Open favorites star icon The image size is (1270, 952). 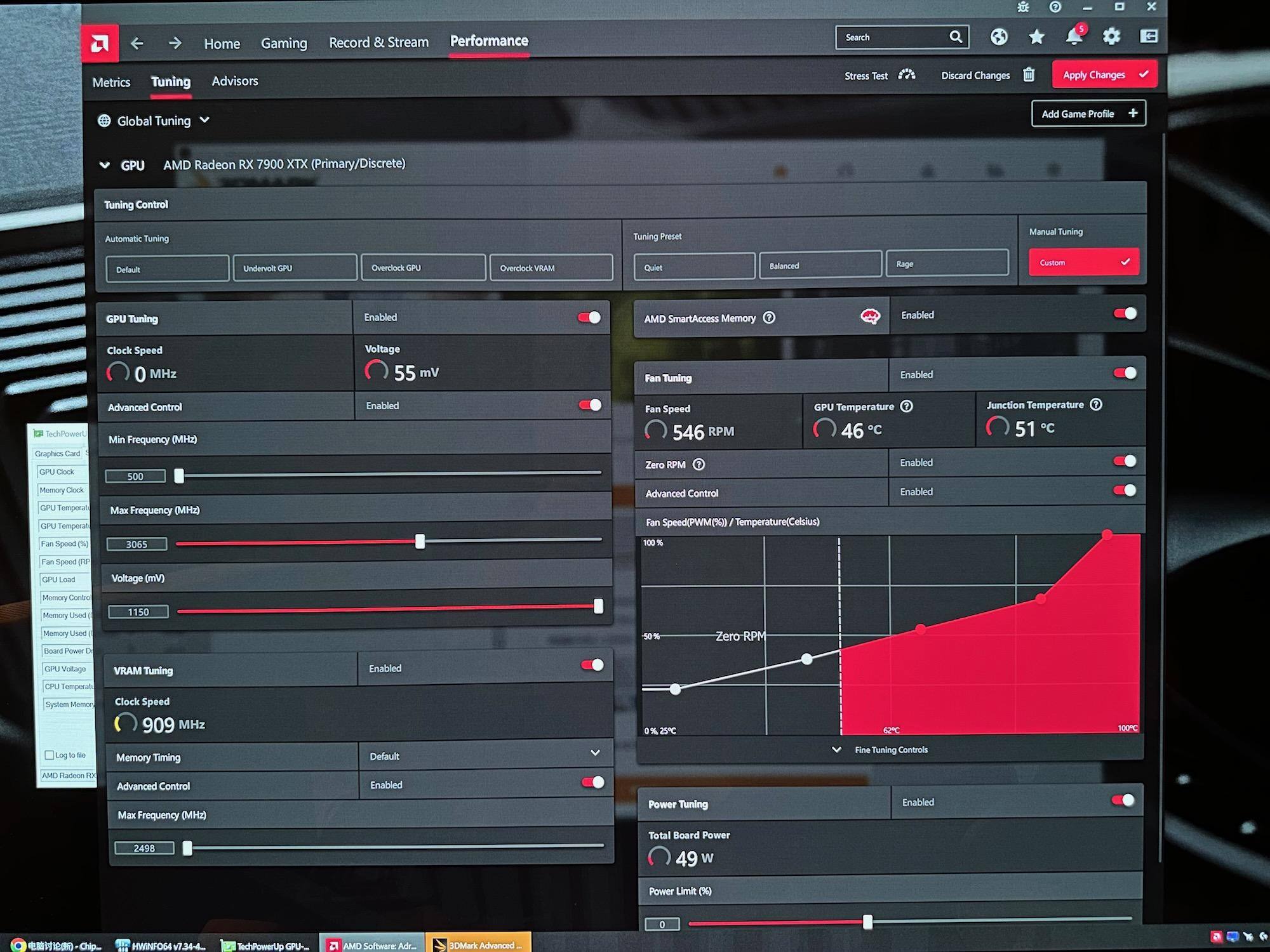pos(1036,37)
